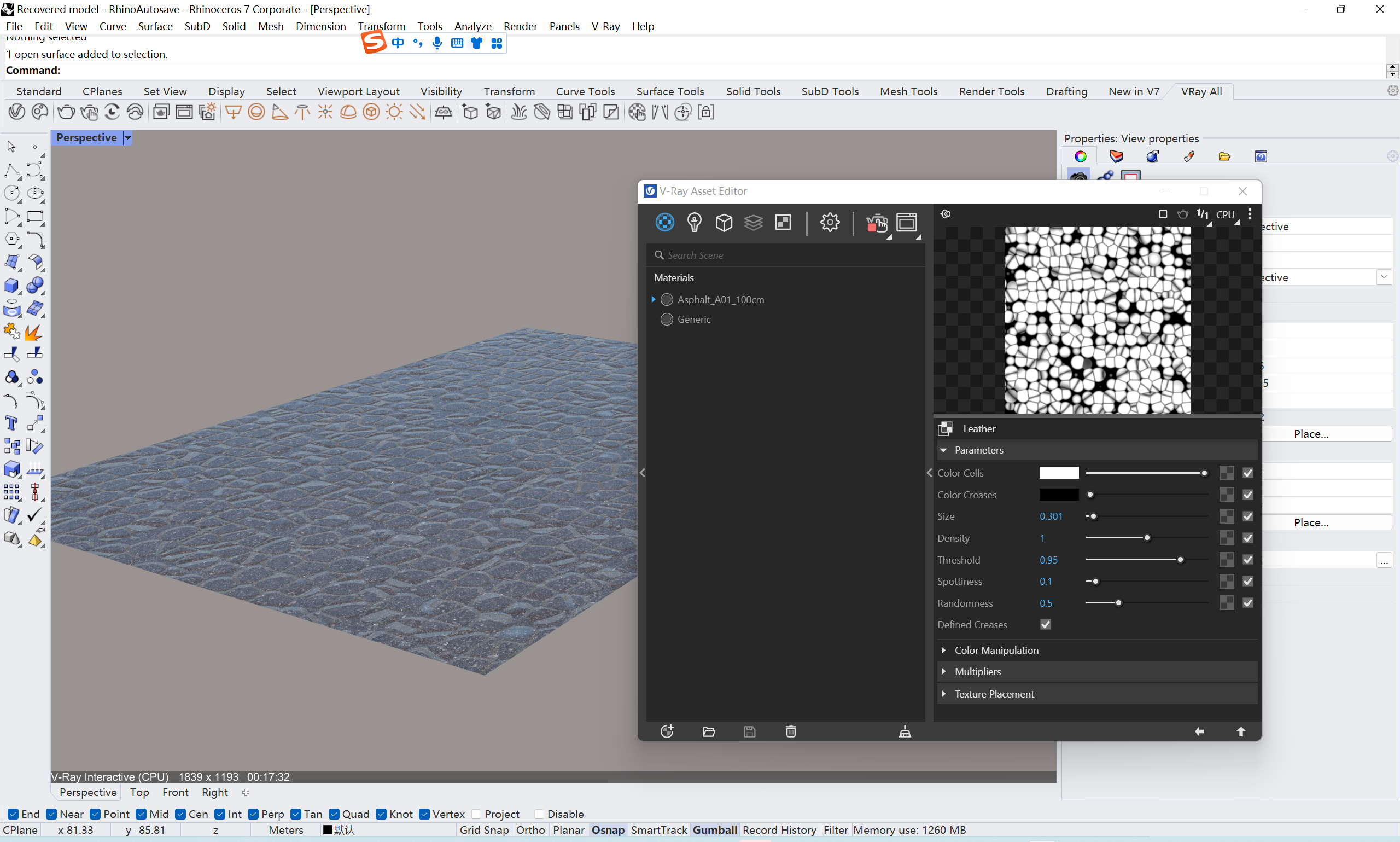Open the Lights category in Asset Editor

click(694, 223)
